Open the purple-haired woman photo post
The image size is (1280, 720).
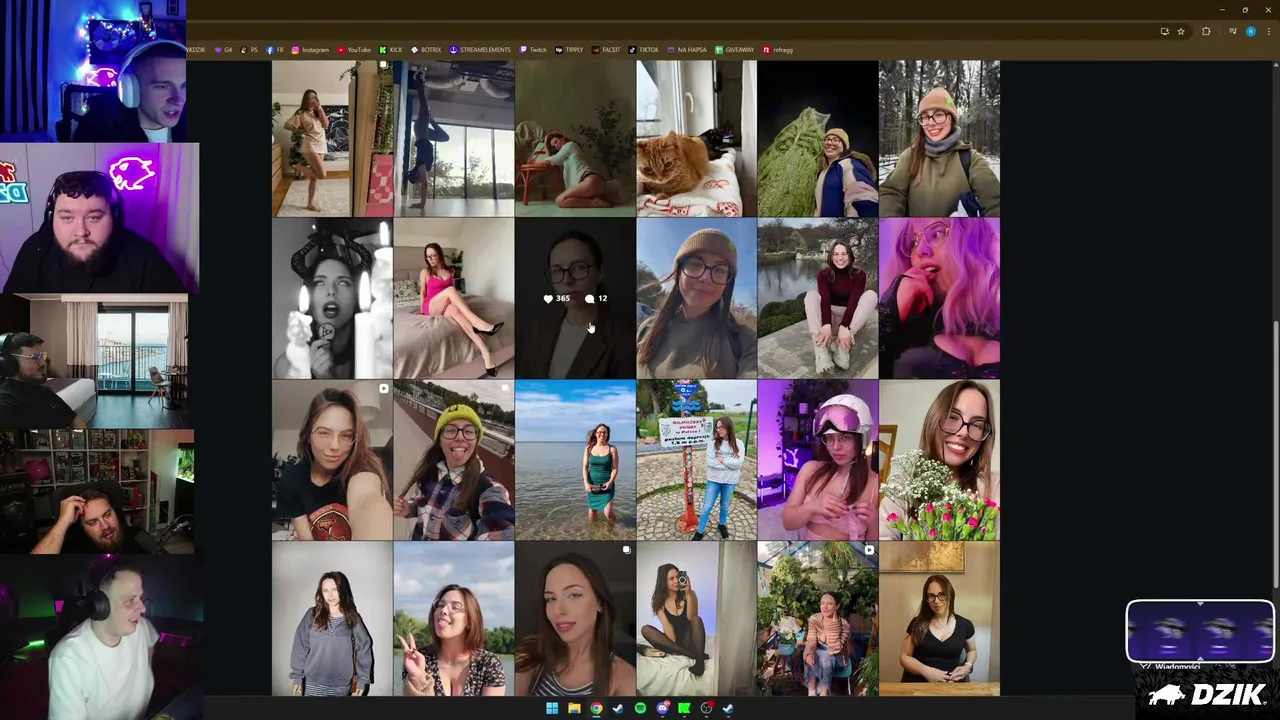pos(939,298)
